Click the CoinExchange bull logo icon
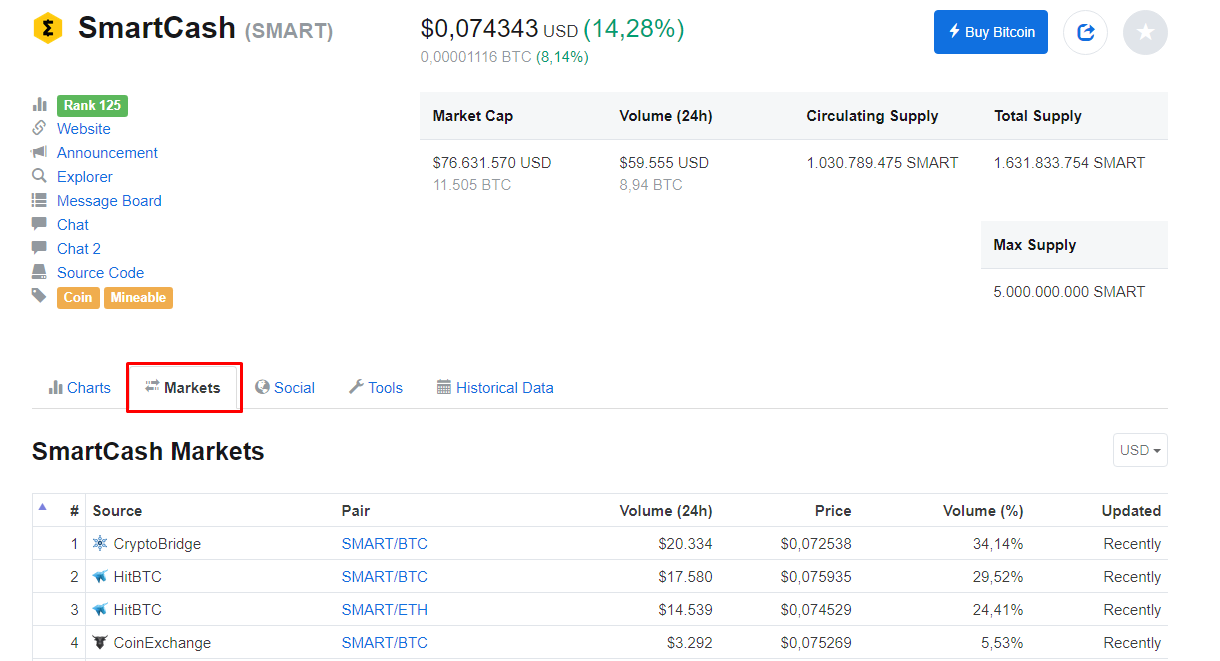This screenshot has width=1220, height=661. [x=100, y=643]
